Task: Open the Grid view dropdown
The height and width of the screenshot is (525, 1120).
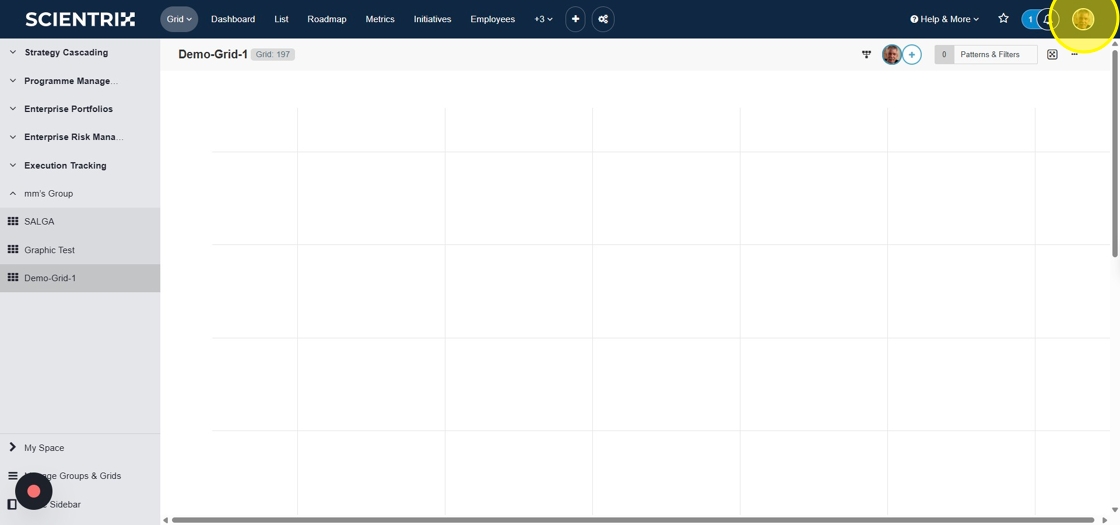Action: [179, 19]
